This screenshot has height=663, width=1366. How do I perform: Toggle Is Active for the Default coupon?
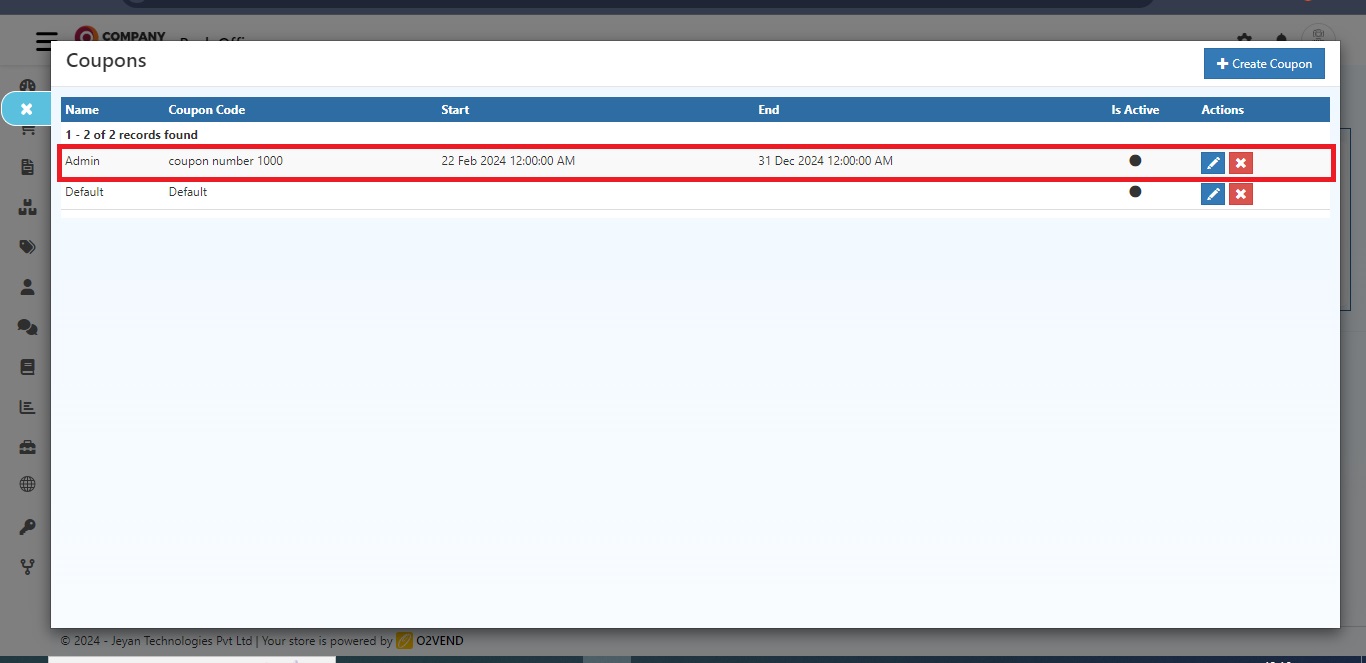(x=1135, y=192)
